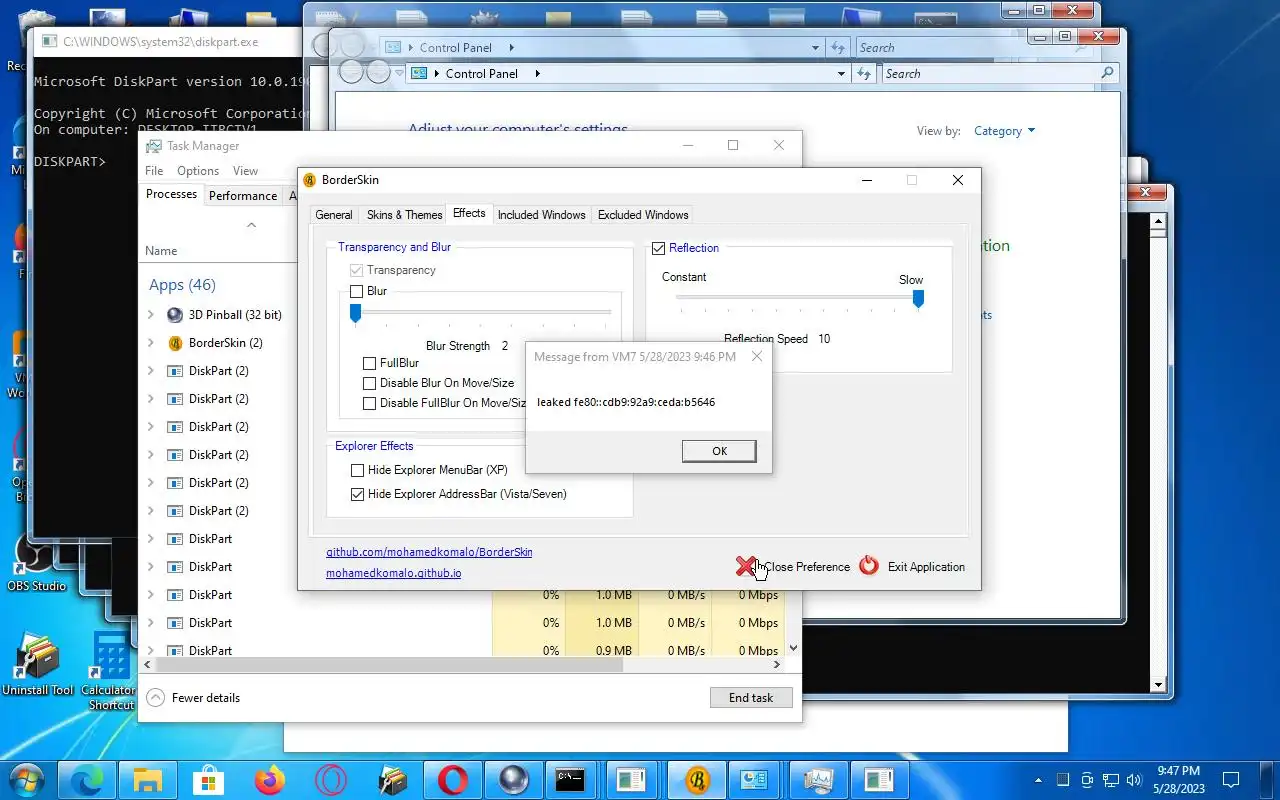
Task: Click Task Manager vertical scroll down arrow
Action: point(793,648)
